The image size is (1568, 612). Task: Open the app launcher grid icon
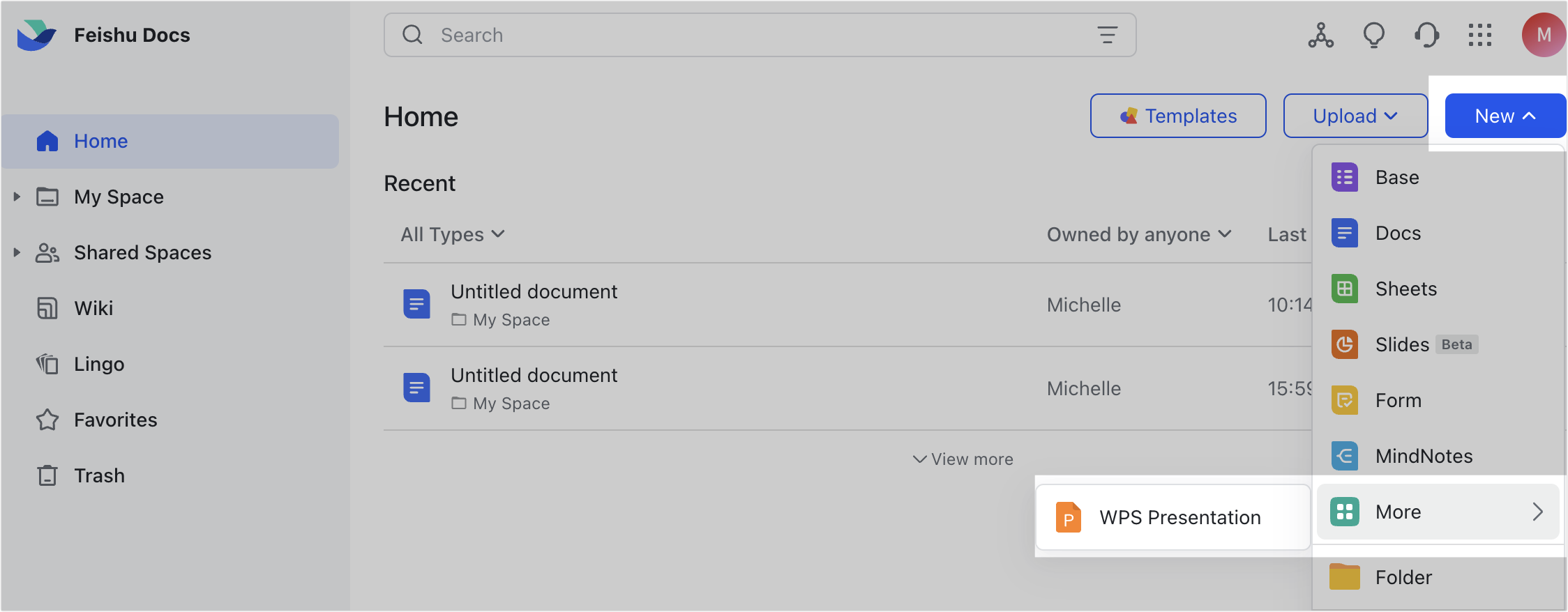[x=1479, y=35]
